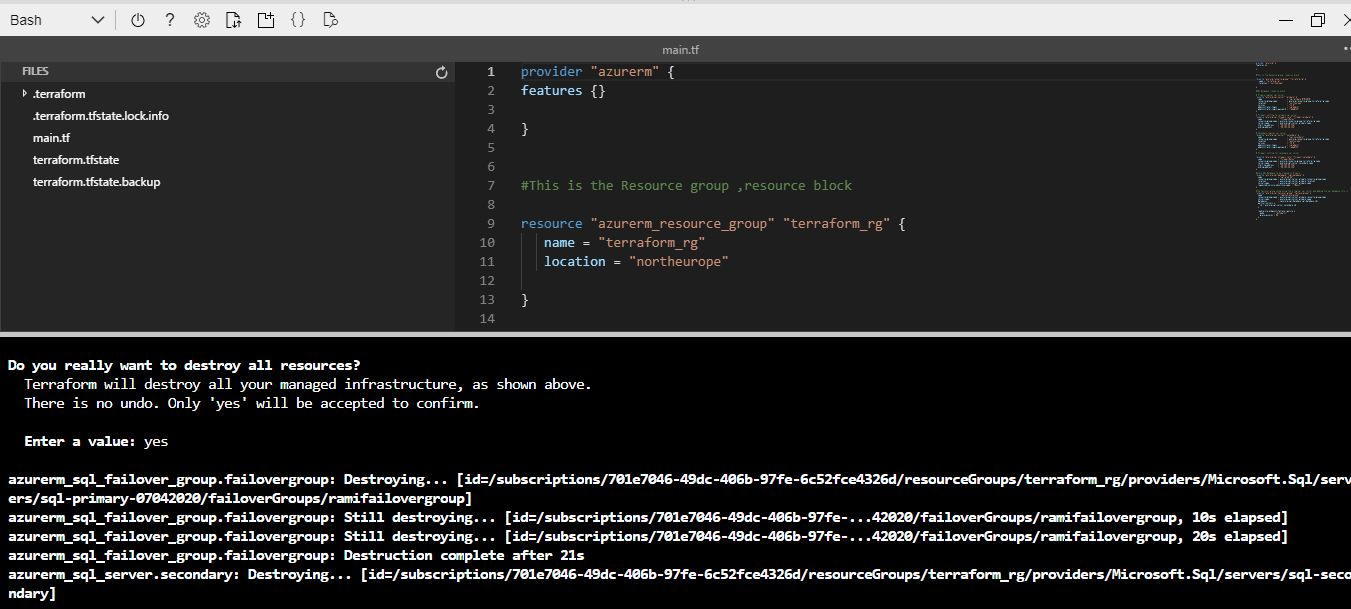Toggle the editor curly braces icon
The width and height of the screenshot is (1351, 609).
(297, 20)
